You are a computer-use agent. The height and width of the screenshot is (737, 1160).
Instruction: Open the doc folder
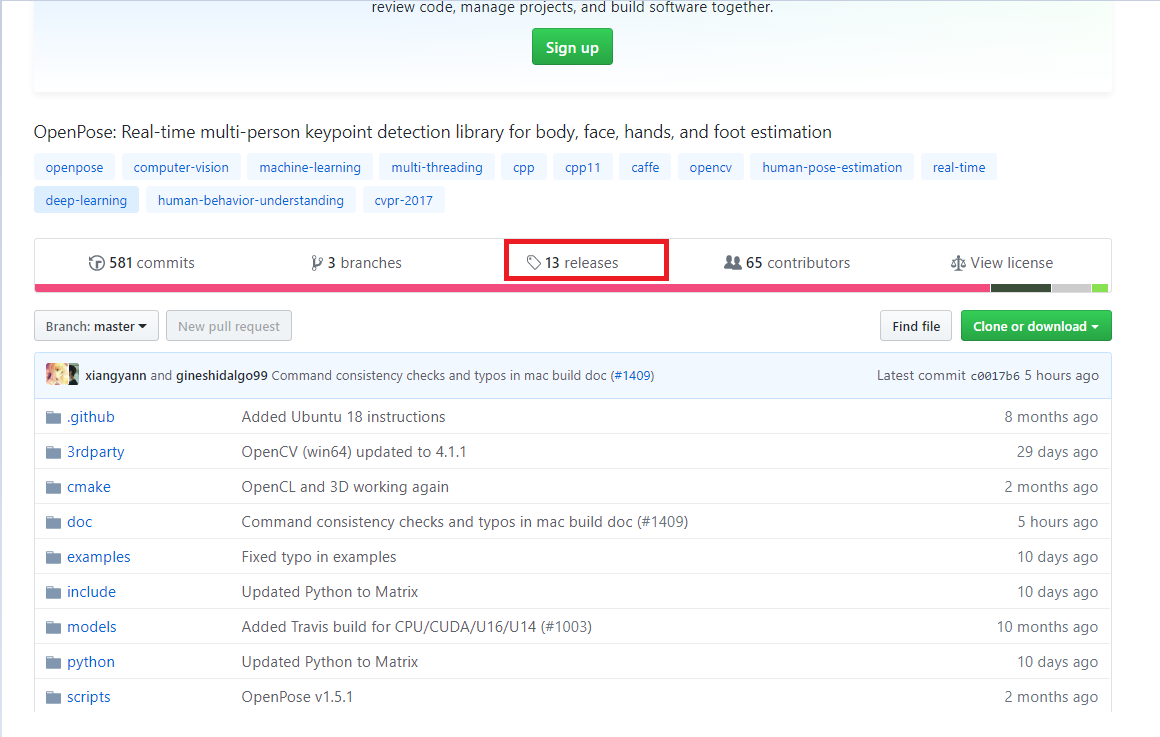79,522
